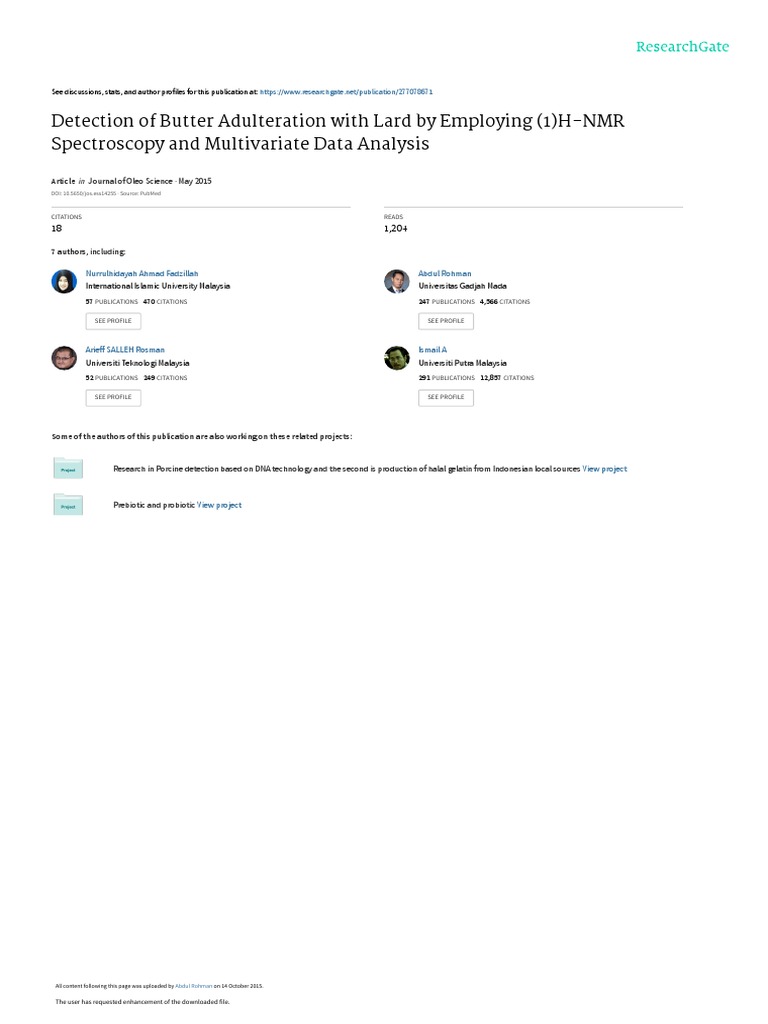768x1024 pixels.
Task: Open View project for Prebiotic and probiotic
Action: [x=219, y=505]
